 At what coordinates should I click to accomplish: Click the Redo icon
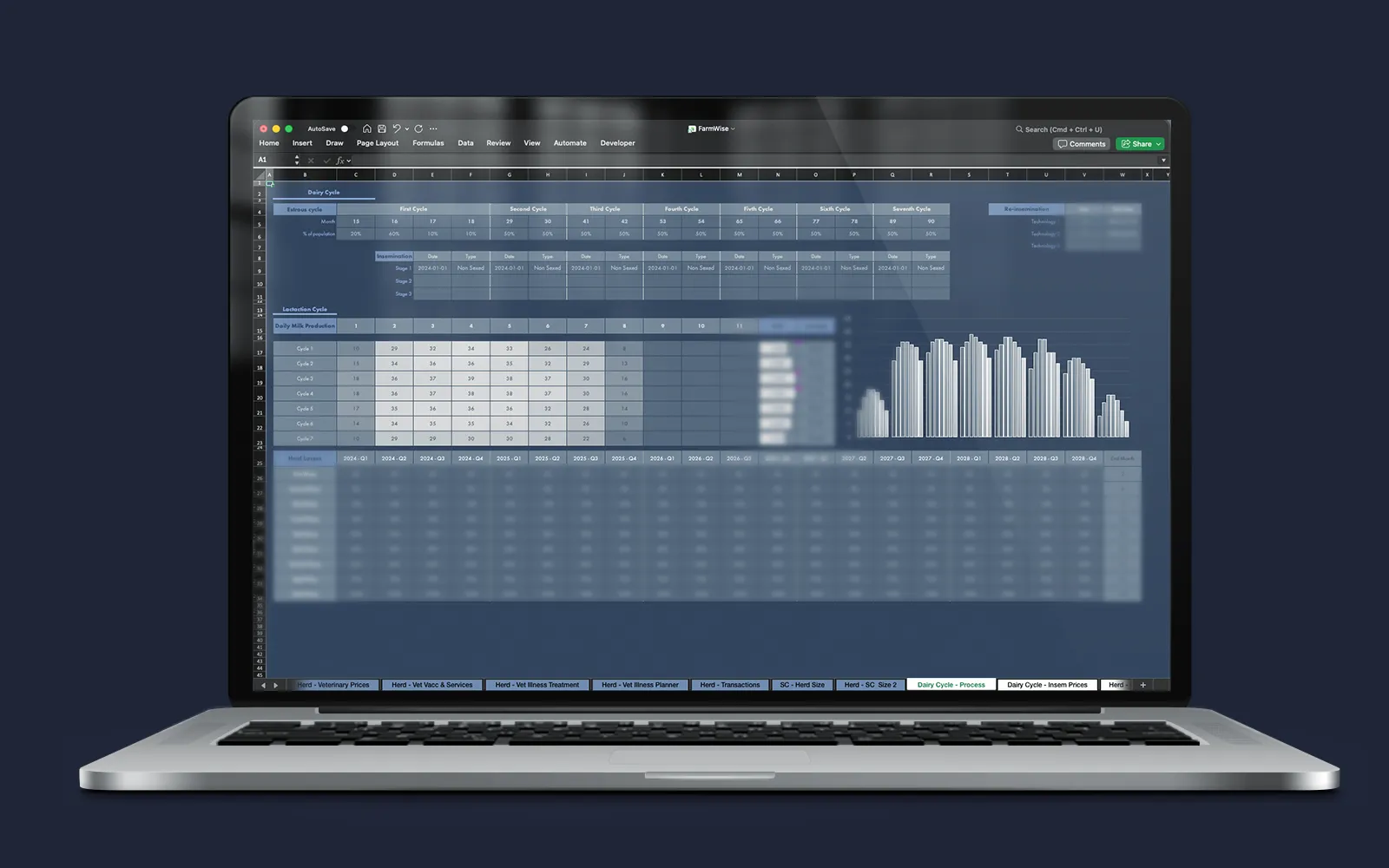pos(418,128)
